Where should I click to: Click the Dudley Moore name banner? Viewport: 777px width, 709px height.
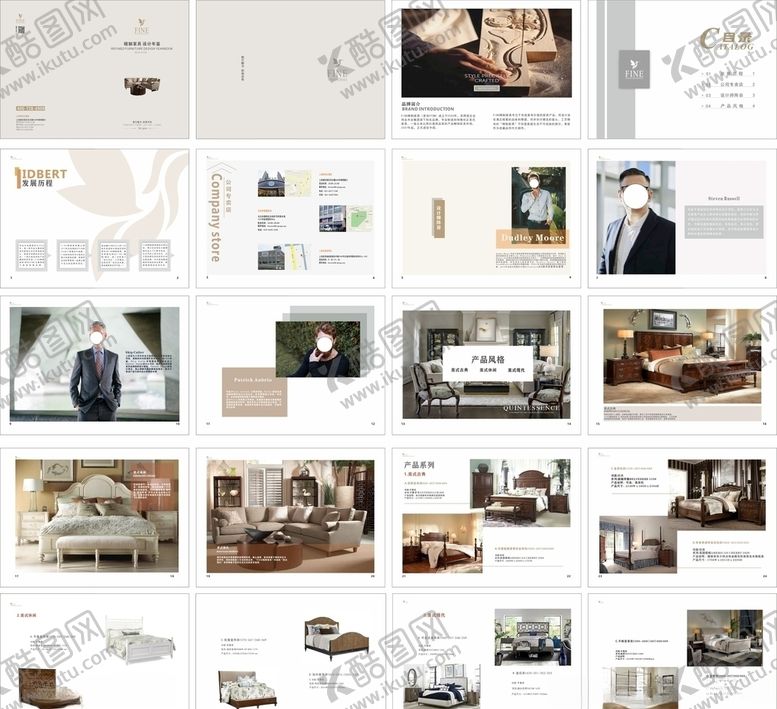(x=532, y=238)
